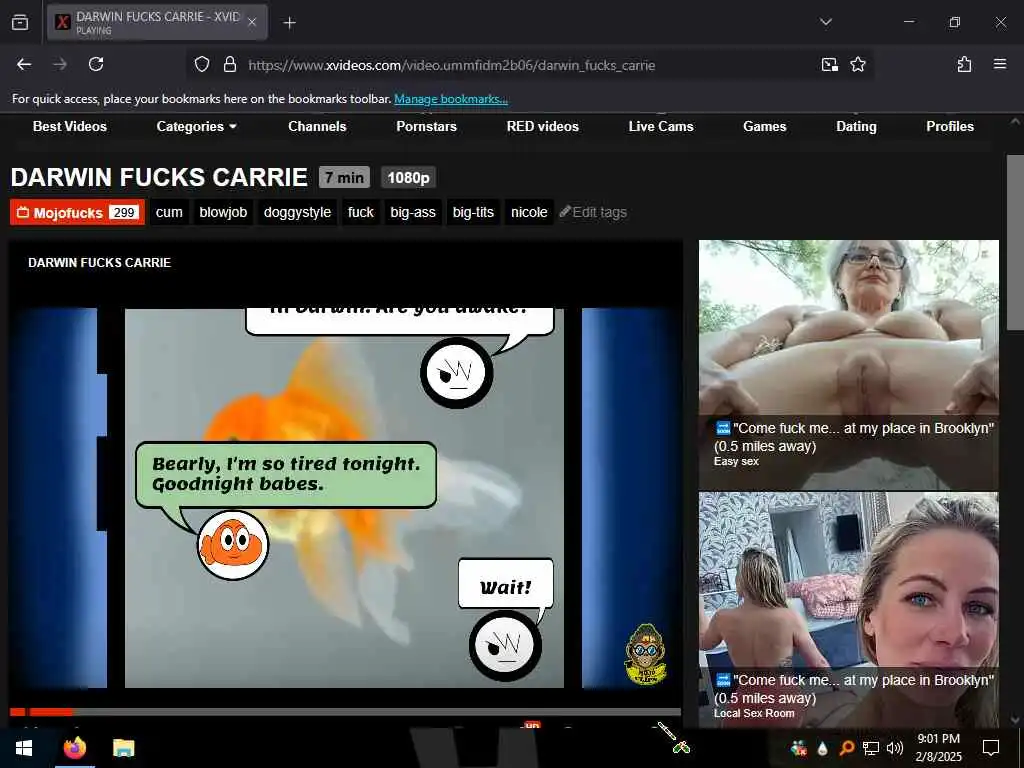1024x768 pixels.
Task: Bookmark this page with the star icon
Action: point(857,64)
